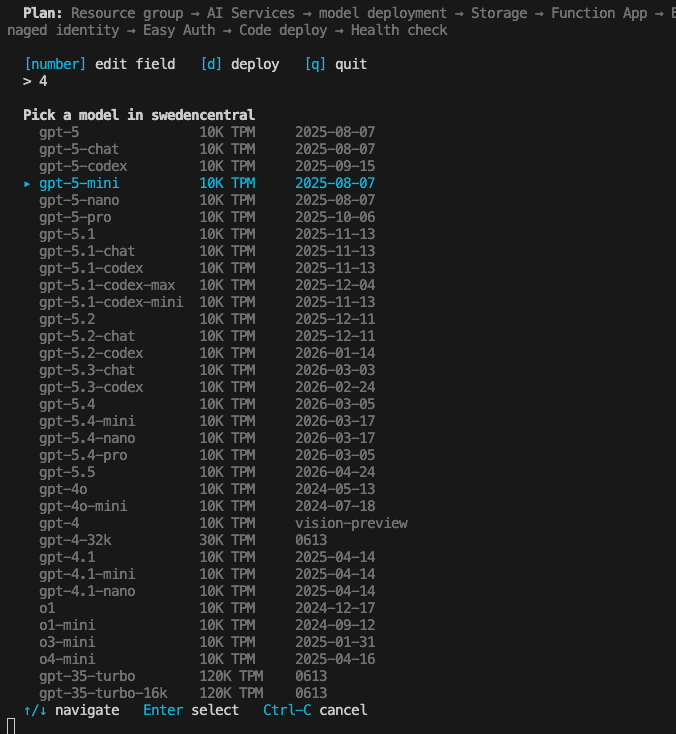This screenshot has width=676, height=734.
Task: Choose gpt-5-chat from the model list
Action: 207,149
